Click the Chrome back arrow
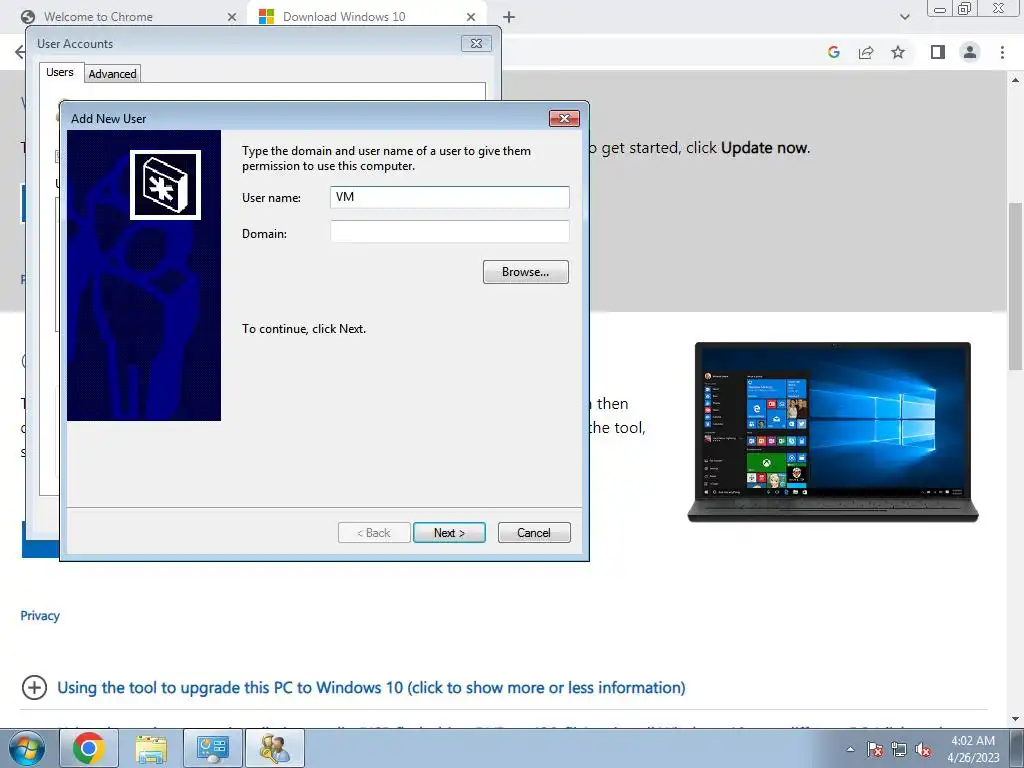This screenshot has height=768, width=1024. click(x=20, y=52)
